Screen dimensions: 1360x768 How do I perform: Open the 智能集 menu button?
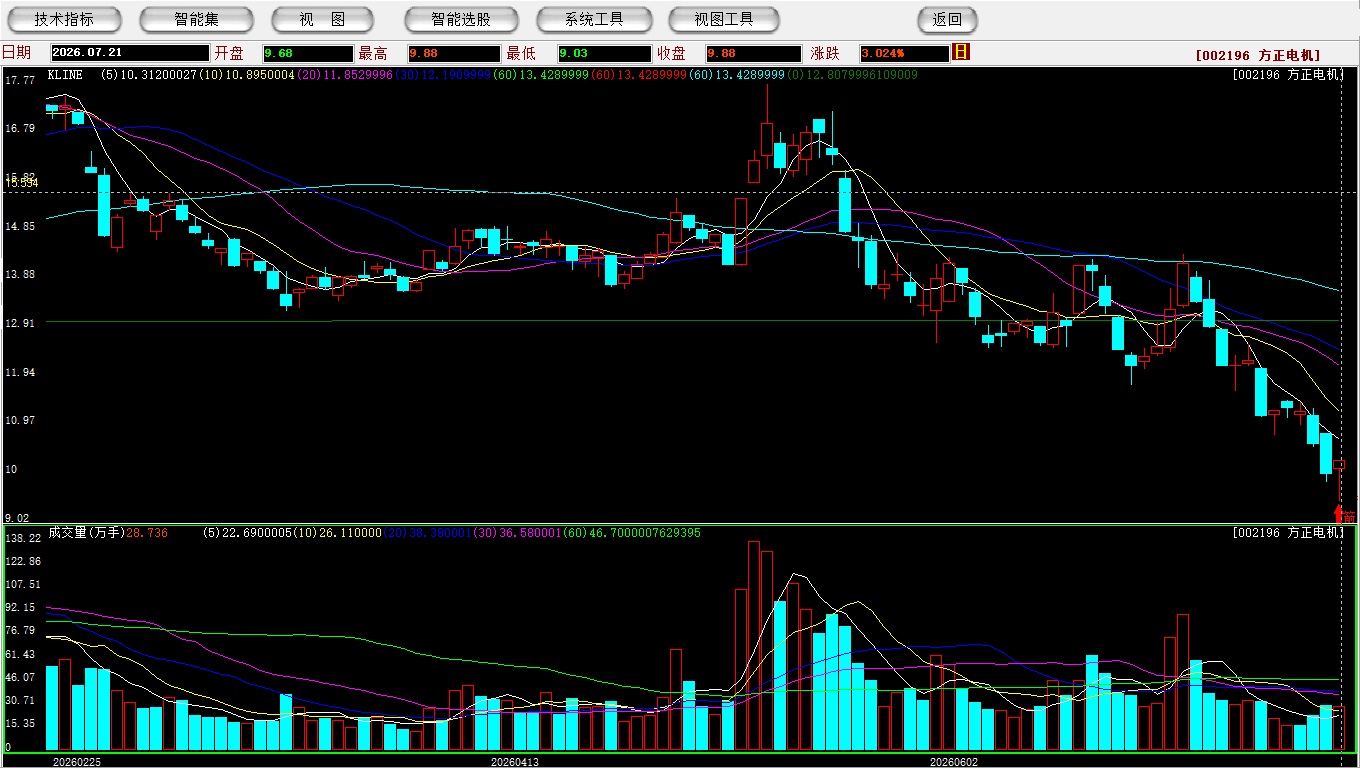(x=197, y=19)
